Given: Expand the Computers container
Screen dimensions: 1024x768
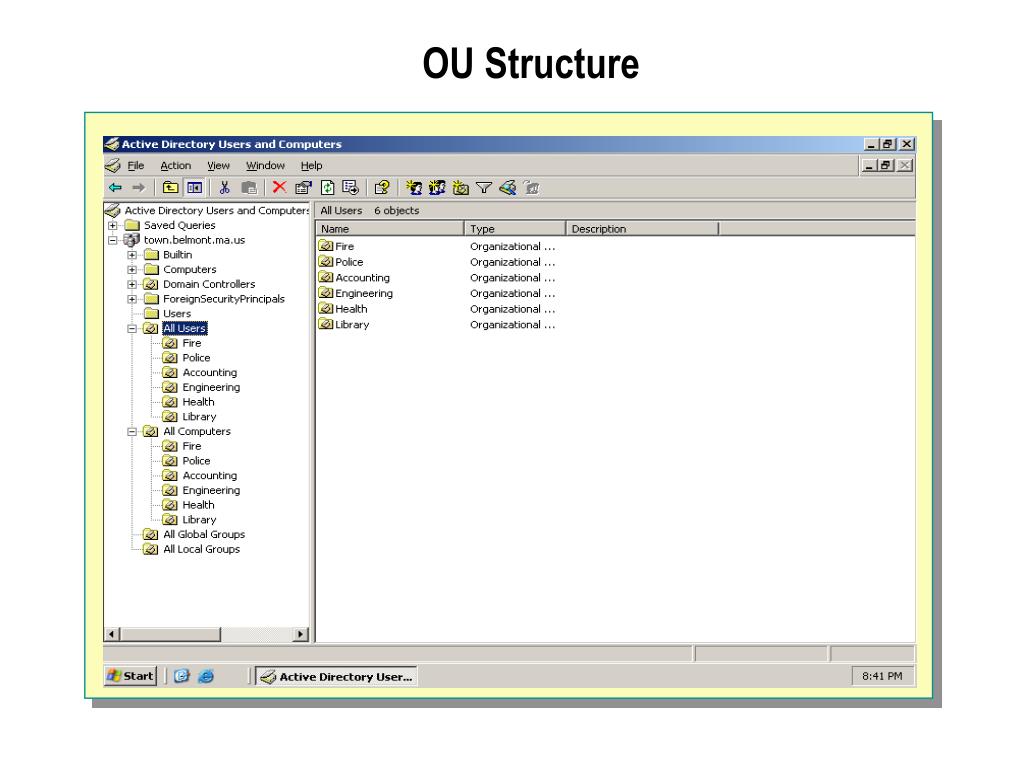Looking at the screenshot, I should tap(132, 270).
